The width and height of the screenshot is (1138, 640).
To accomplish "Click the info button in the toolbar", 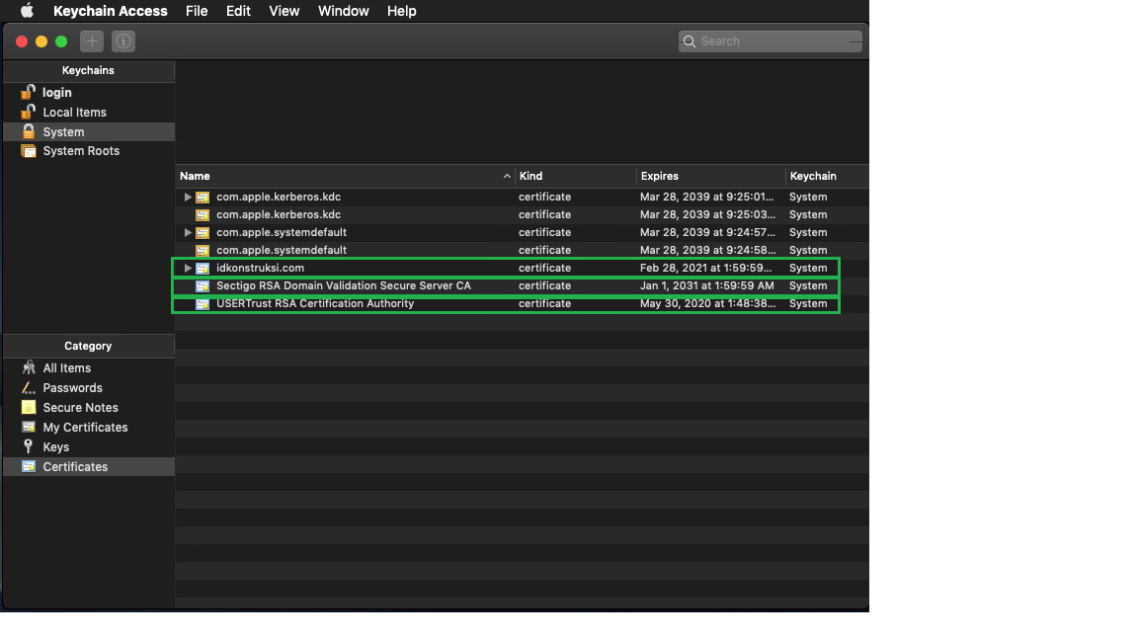I will 123,41.
